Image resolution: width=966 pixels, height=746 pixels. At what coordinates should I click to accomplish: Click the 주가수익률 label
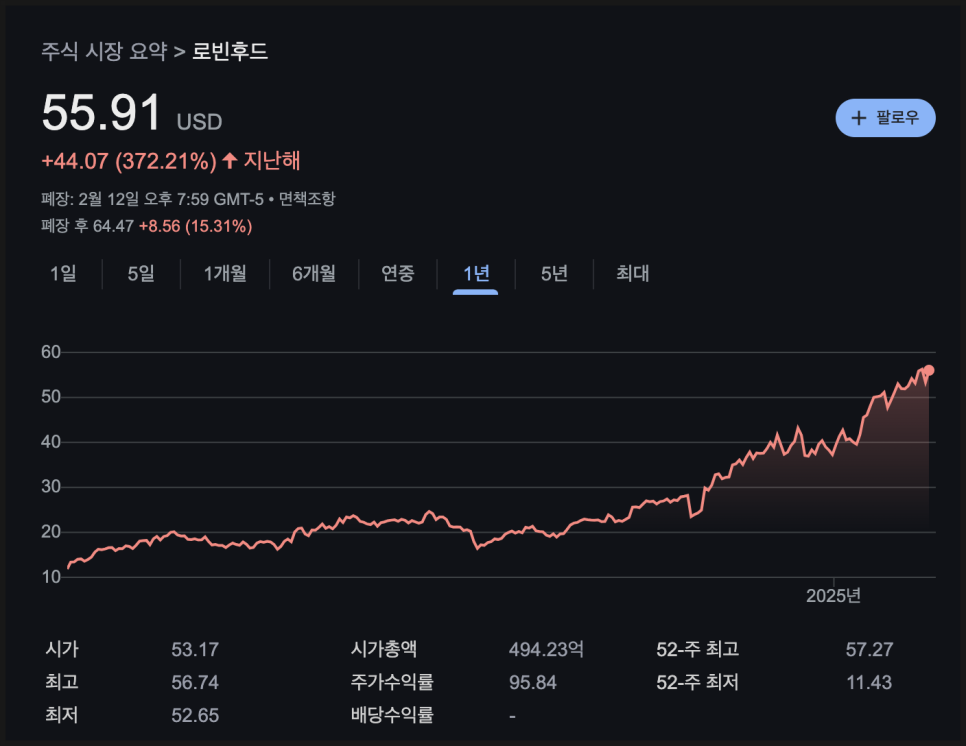(392, 683)
